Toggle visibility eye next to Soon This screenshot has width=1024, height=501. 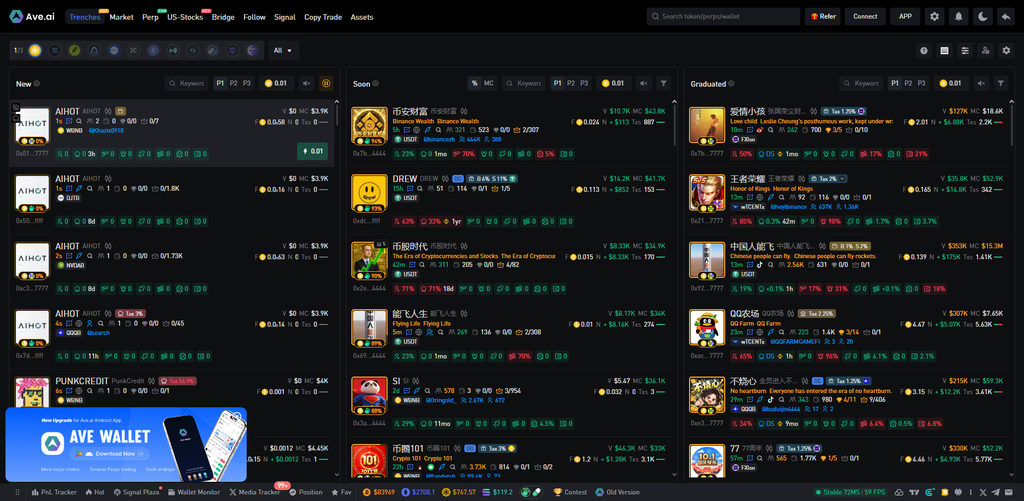pos(376,84)
